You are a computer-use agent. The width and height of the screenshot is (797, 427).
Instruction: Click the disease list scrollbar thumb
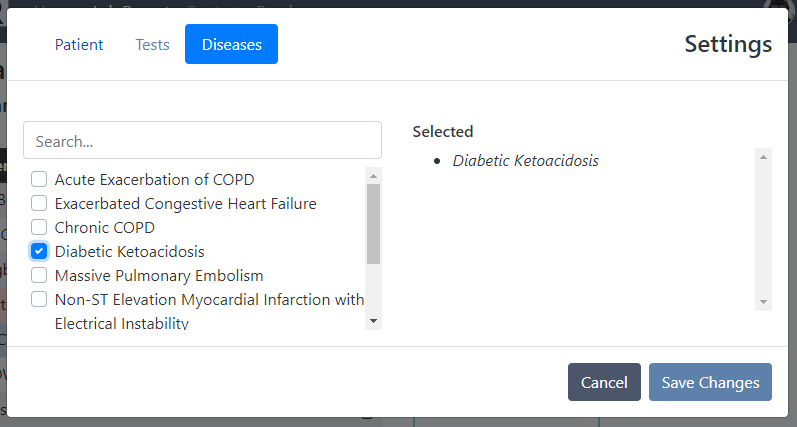click(x=374, y=223)
